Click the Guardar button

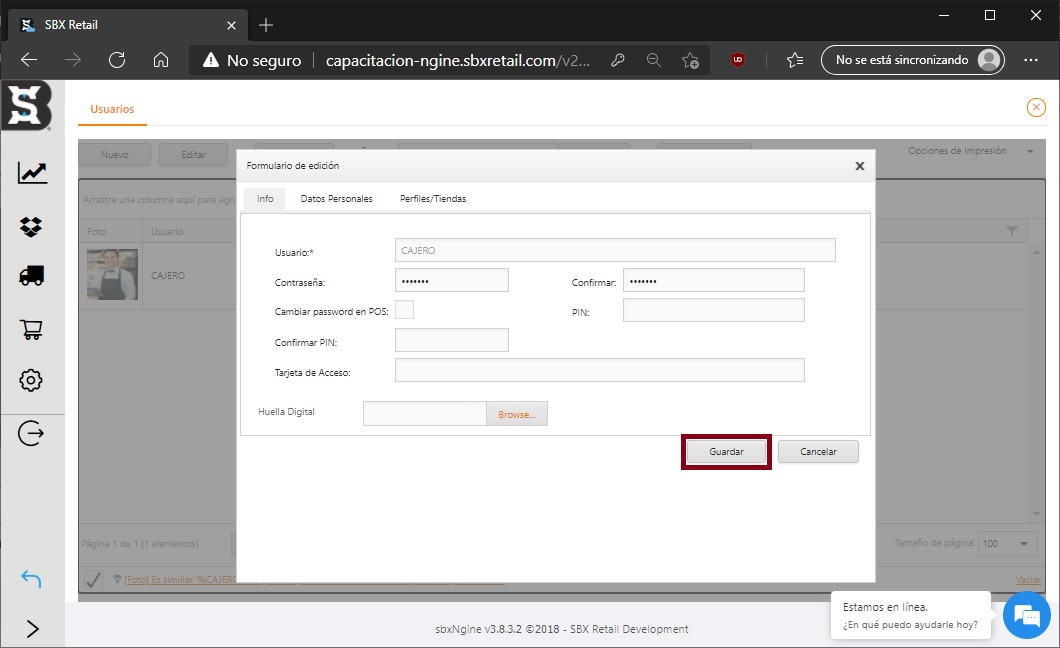(x=726, y=451)
